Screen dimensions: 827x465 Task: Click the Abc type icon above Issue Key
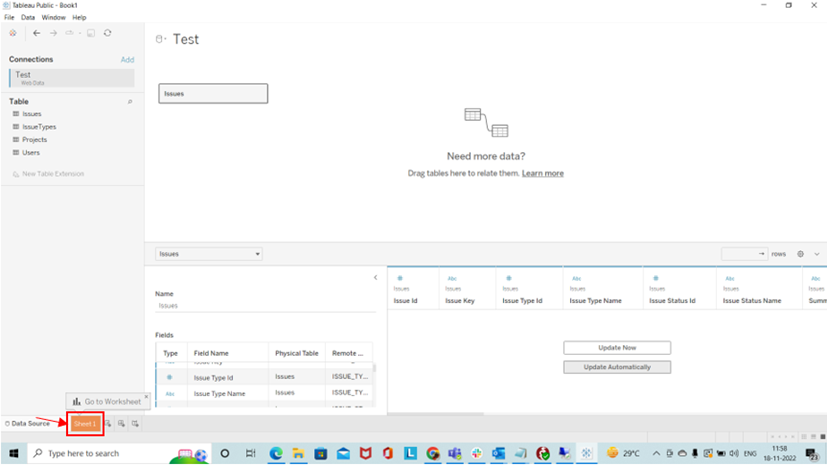click(x=452, y=278)
